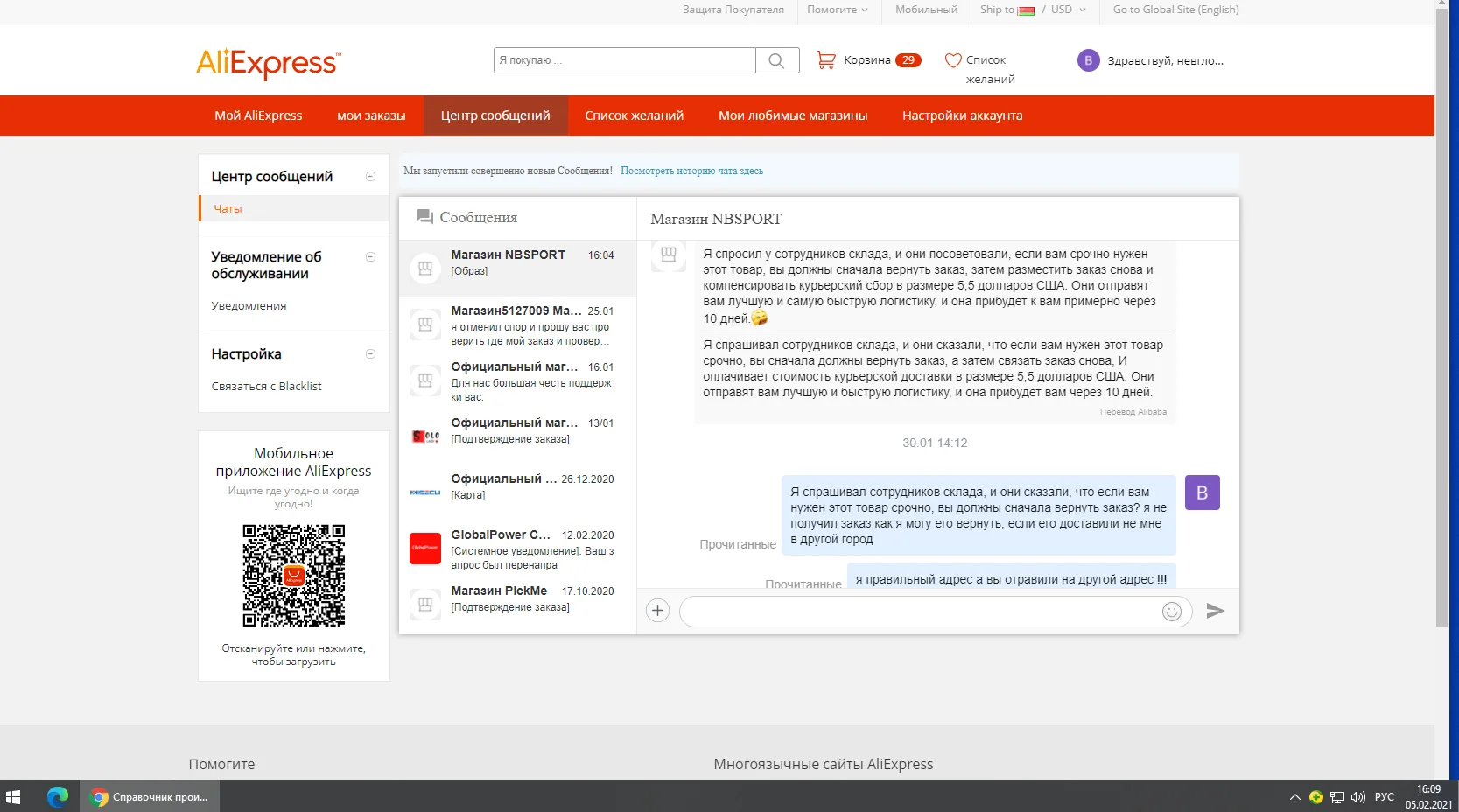Image resolution: width=1459 pixels, height=812 pixels.
Task: Select the Центр сообщений tab
Action: point(495,115)
